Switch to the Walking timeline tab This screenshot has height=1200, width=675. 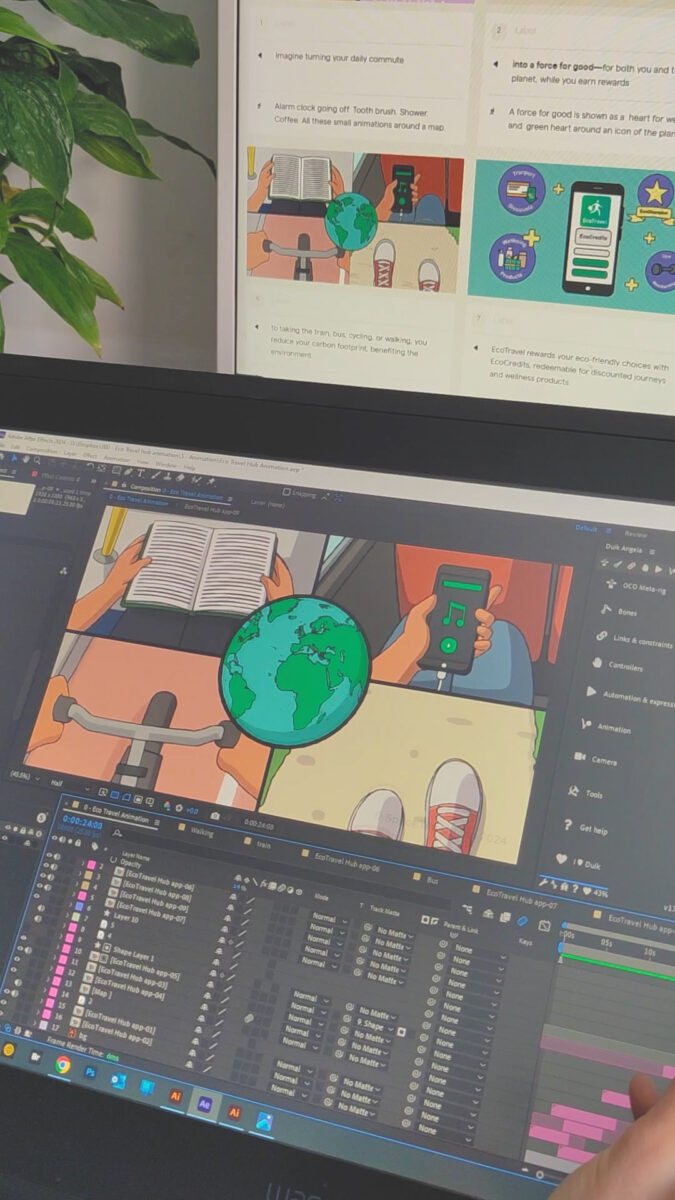(x=202, y=833)
